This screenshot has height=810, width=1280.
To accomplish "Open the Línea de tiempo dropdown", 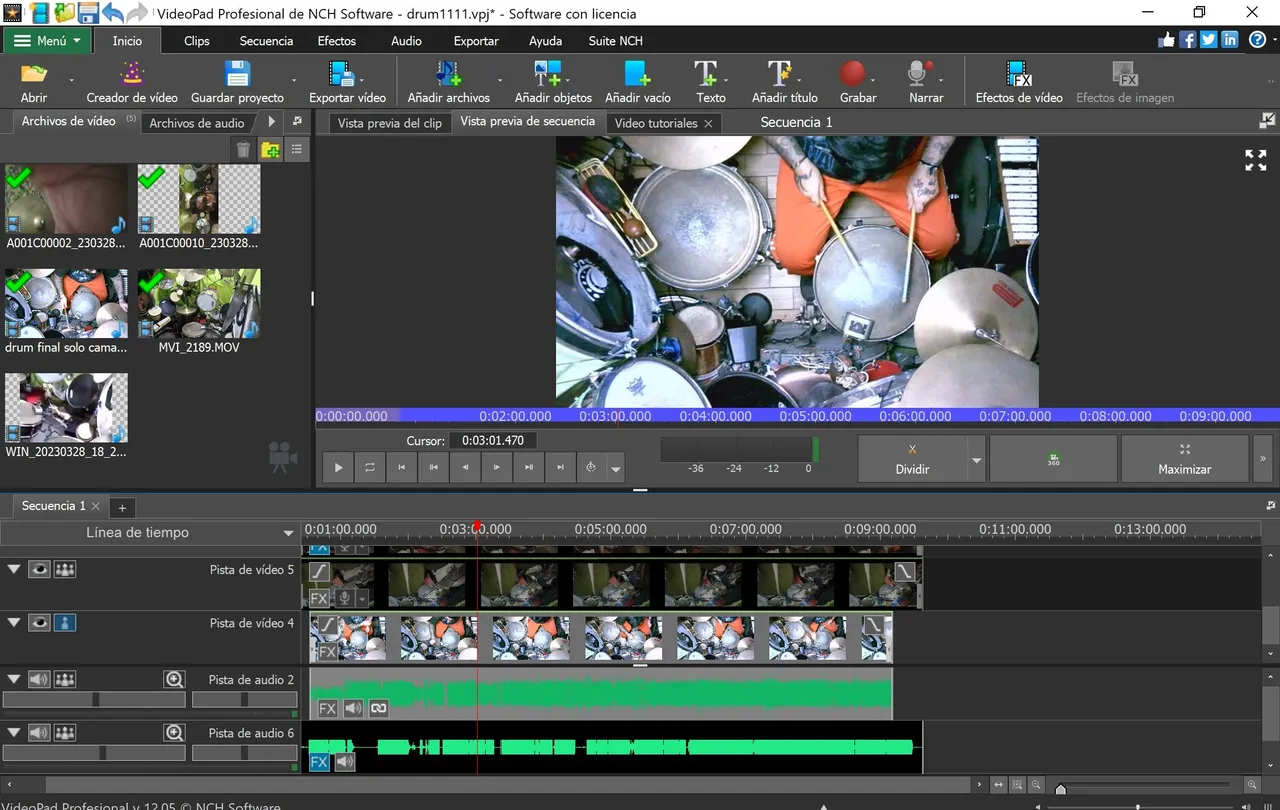I will 289,533.
